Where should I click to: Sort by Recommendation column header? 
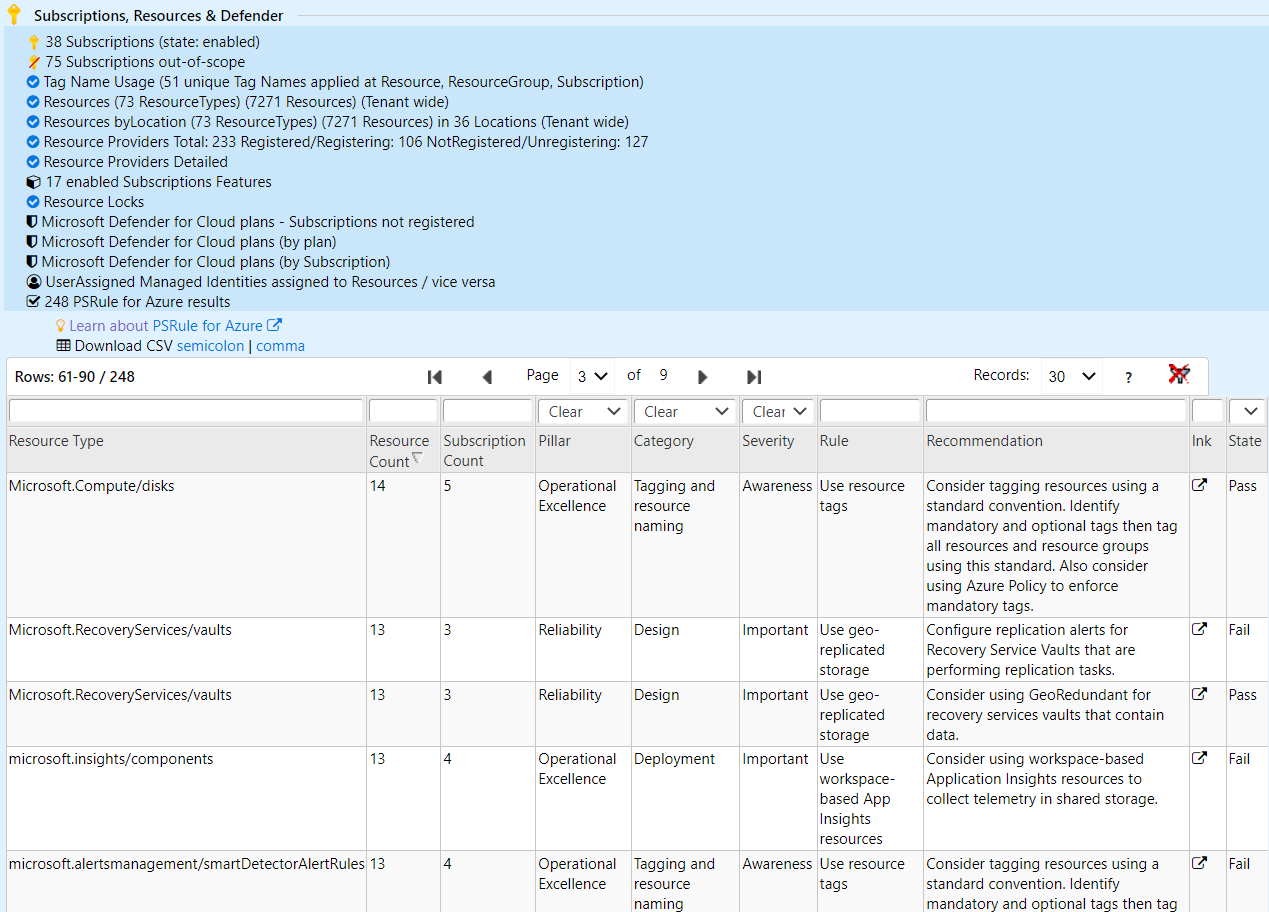pyautogui.click(x=984, y=441)
